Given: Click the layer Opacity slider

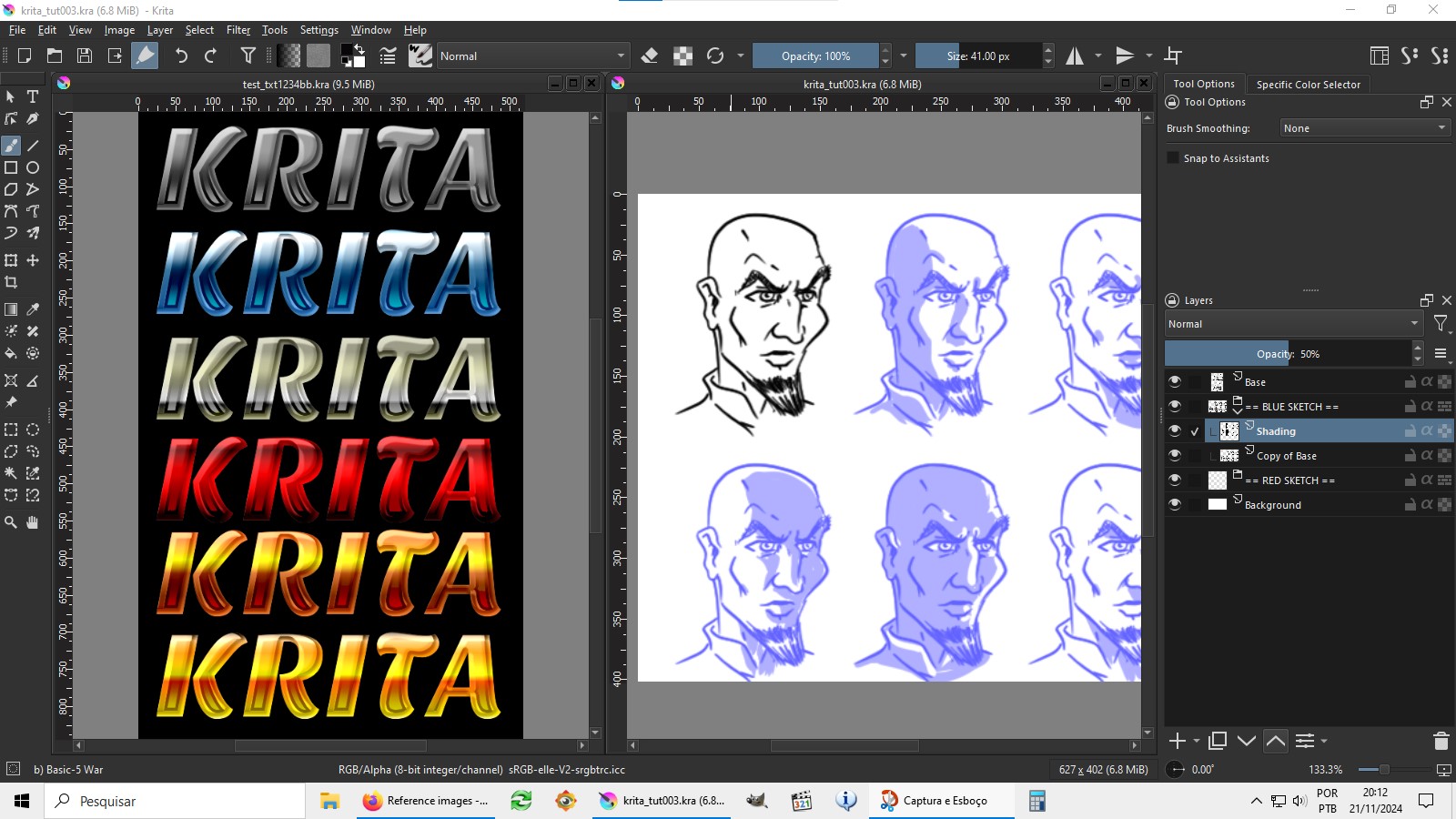Looking at the screenshot, I should (x=1288, y=354).
